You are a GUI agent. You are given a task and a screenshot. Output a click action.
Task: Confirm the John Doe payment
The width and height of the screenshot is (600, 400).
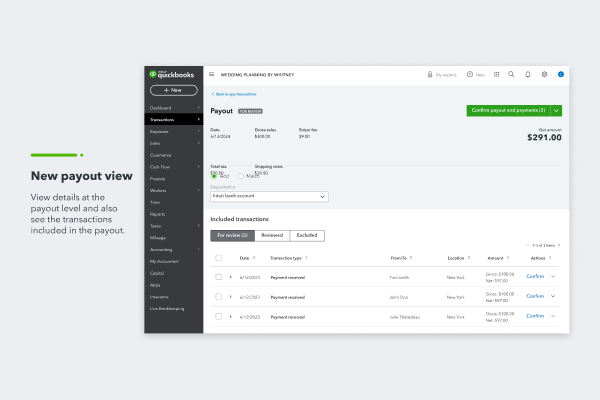[x=535, y=296]
